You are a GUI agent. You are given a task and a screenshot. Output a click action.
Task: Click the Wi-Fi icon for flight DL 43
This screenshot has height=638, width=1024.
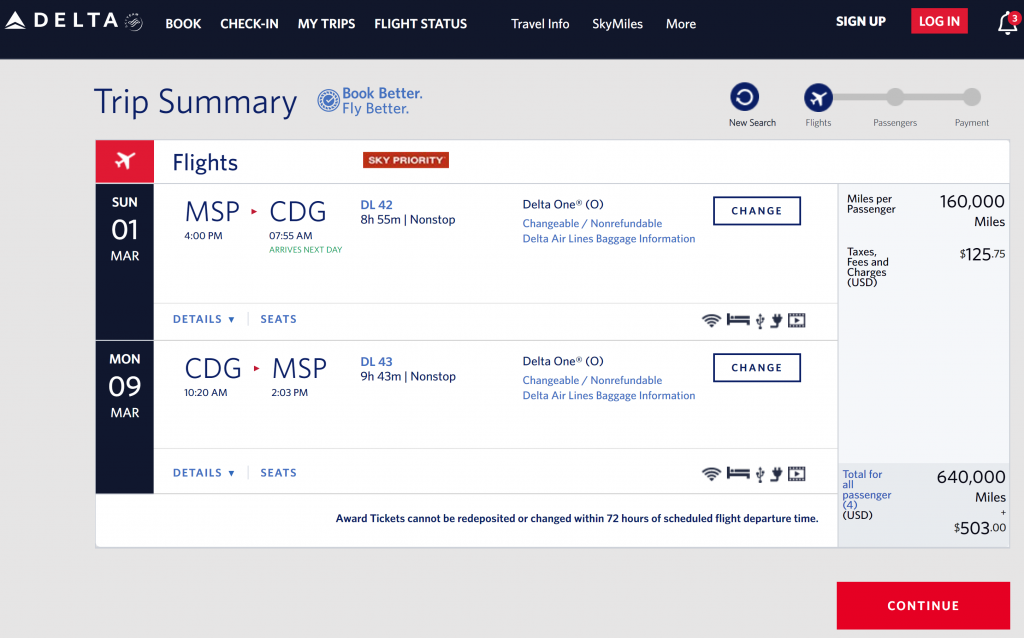coord(711,473)
